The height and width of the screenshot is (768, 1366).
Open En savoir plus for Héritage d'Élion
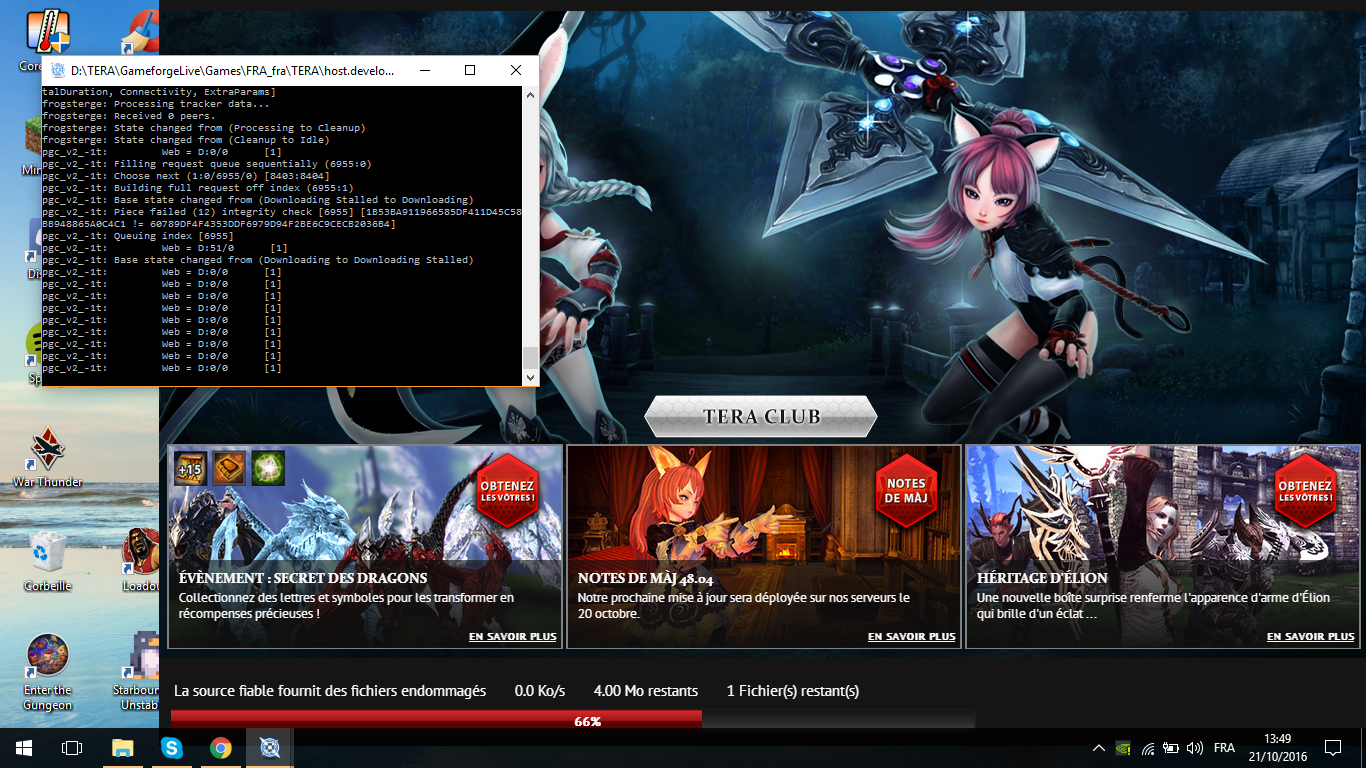[x=1310, y=636]
